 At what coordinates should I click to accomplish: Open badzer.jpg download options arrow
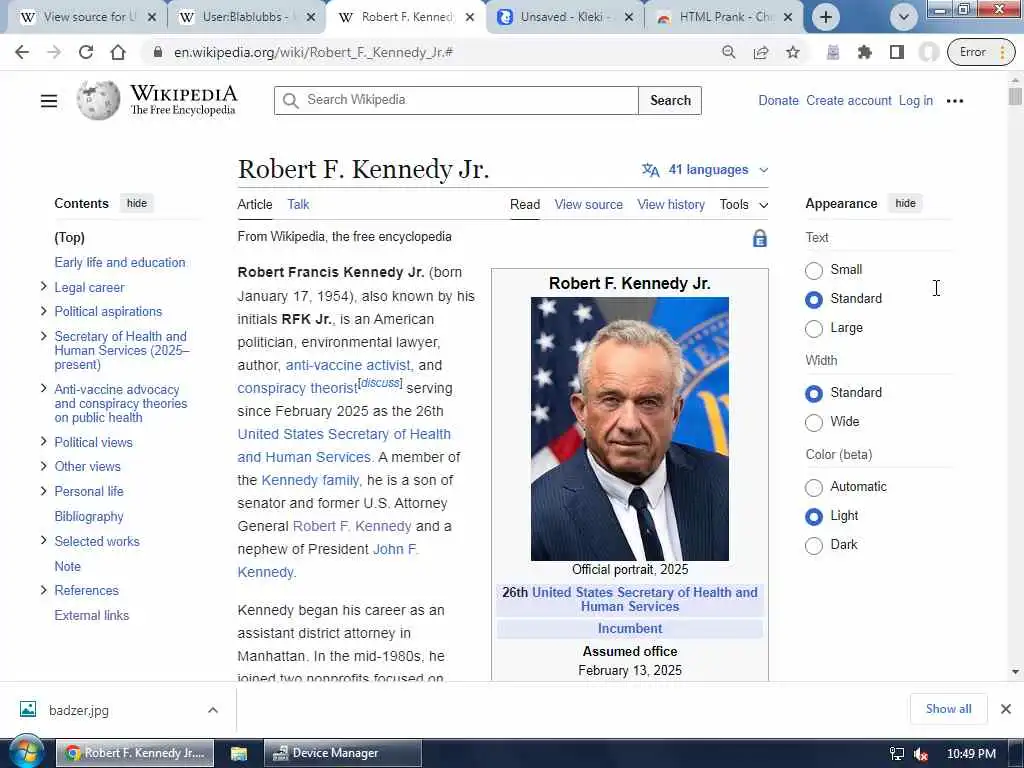click(x=213, y=710)
